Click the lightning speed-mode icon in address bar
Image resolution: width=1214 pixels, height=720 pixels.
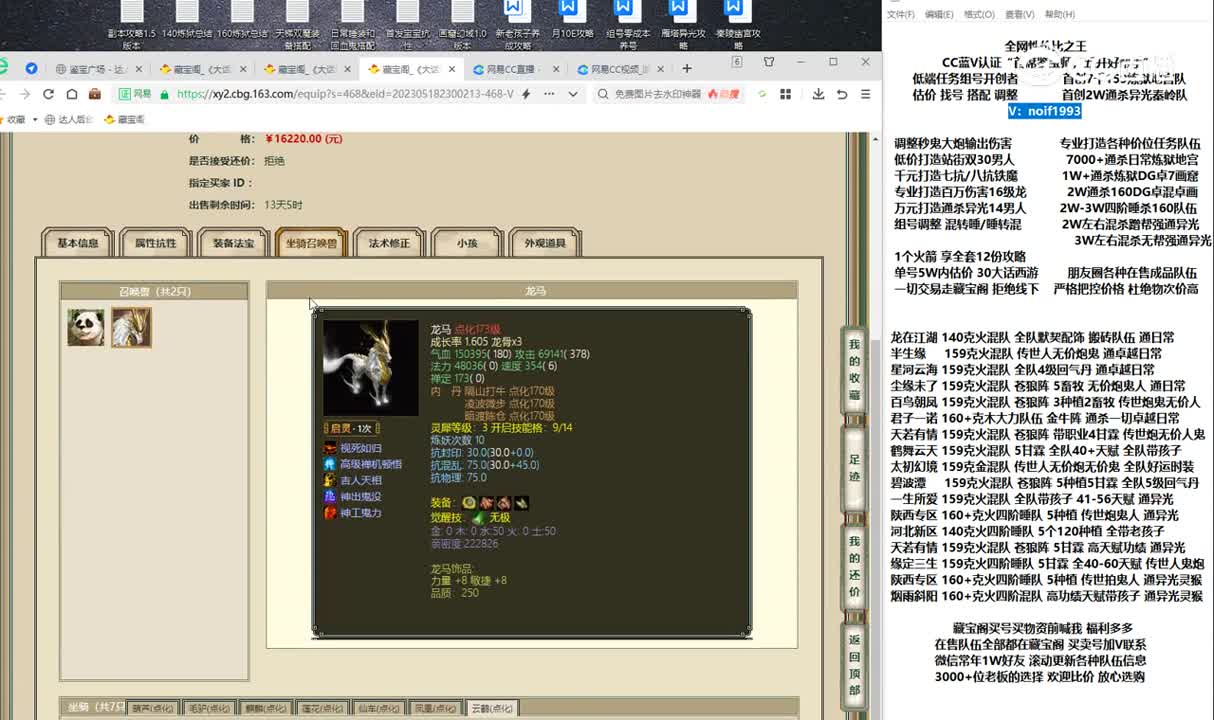[x=528, y=94]
